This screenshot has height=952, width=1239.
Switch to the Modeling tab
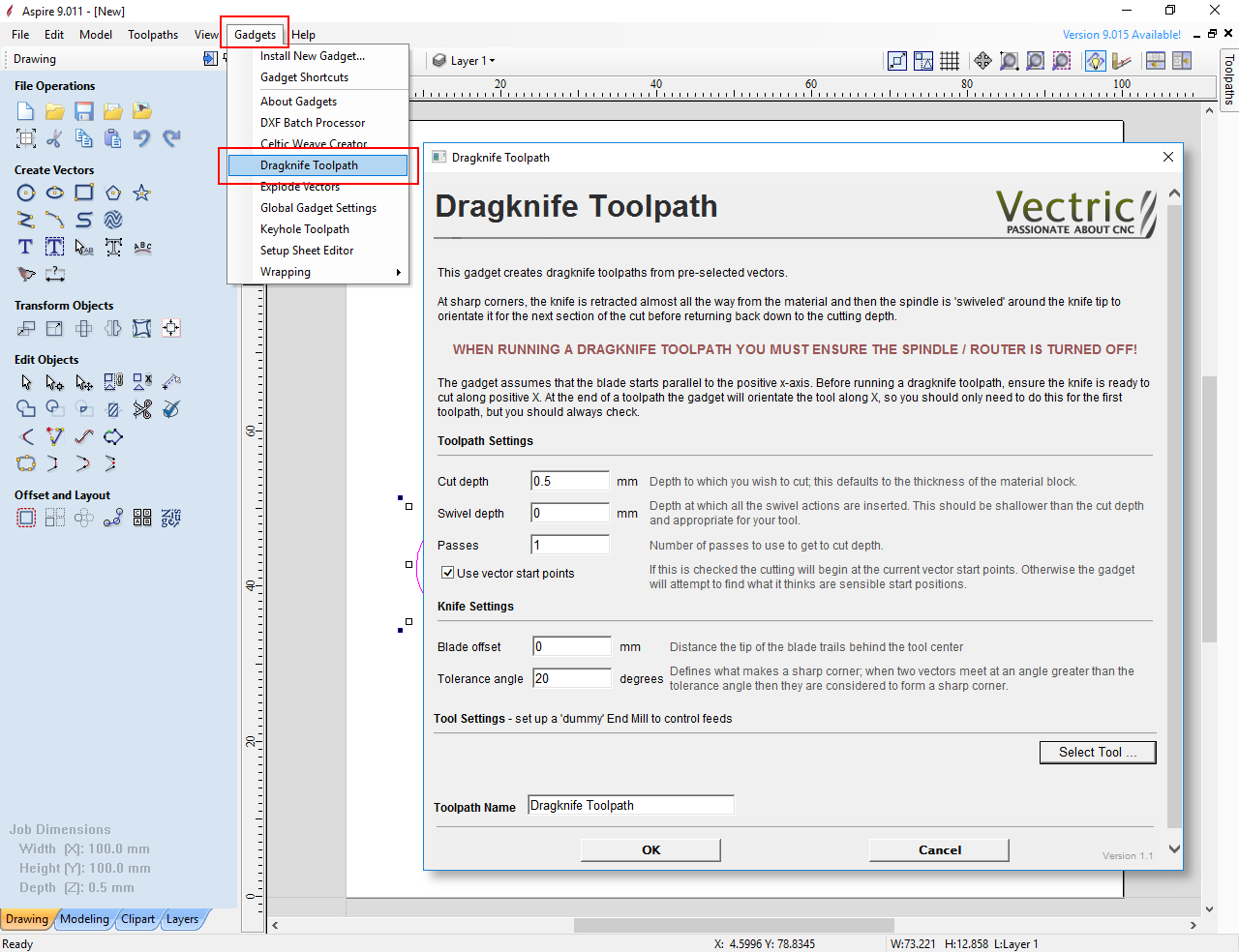pyautogui.click(x=85, y=919)
